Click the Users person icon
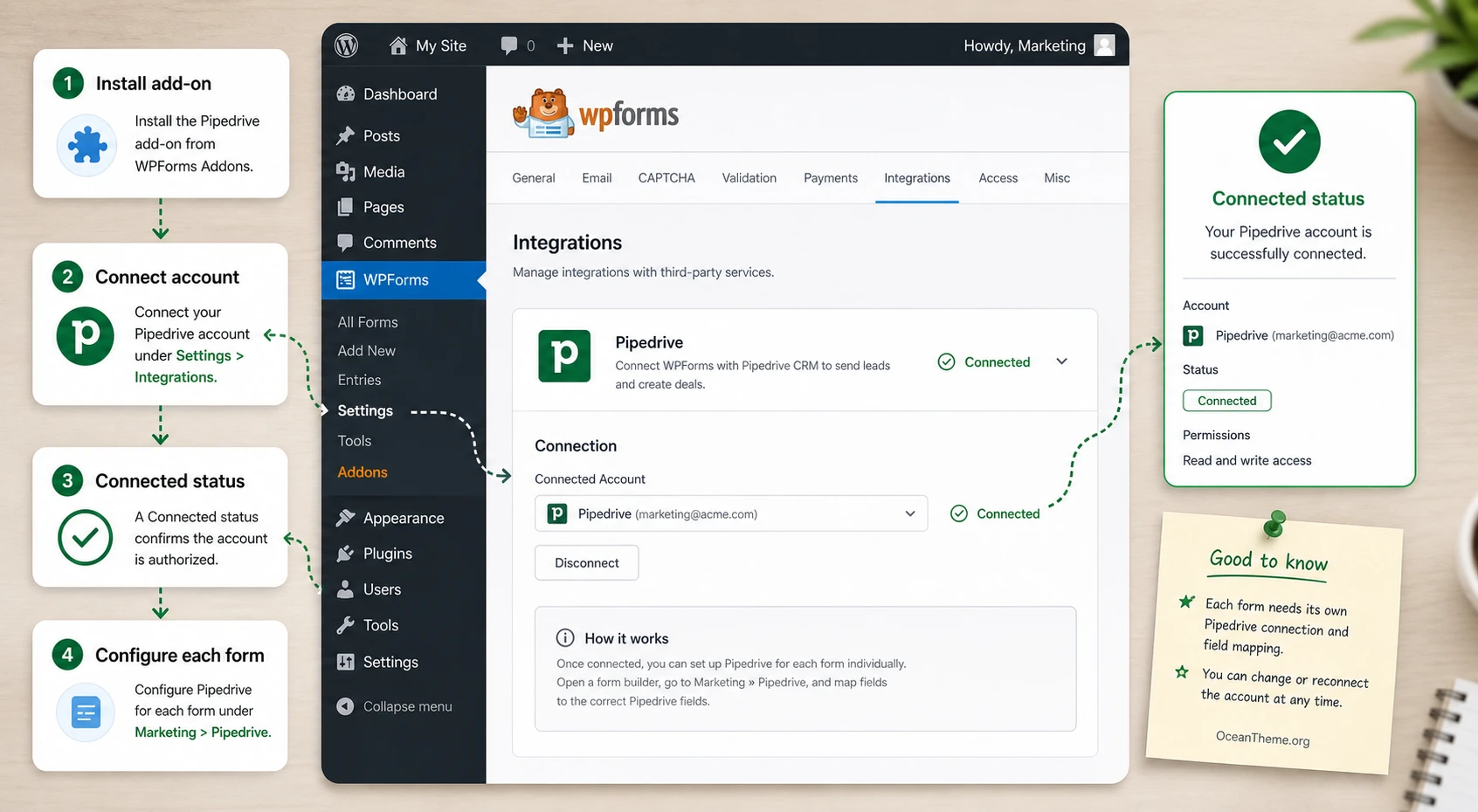 [346, 588]
